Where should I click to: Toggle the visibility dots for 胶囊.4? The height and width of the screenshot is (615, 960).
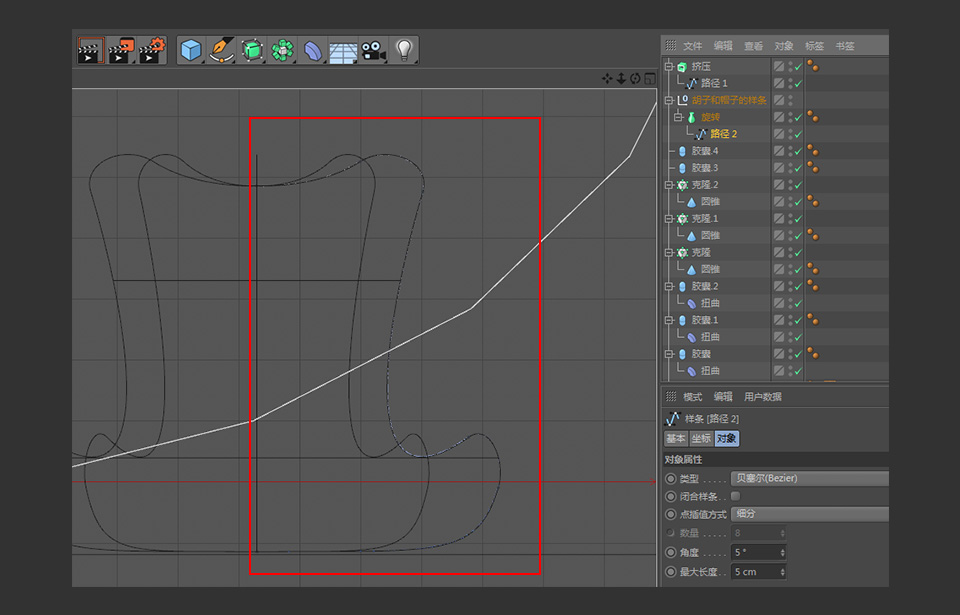pos(788,151)
